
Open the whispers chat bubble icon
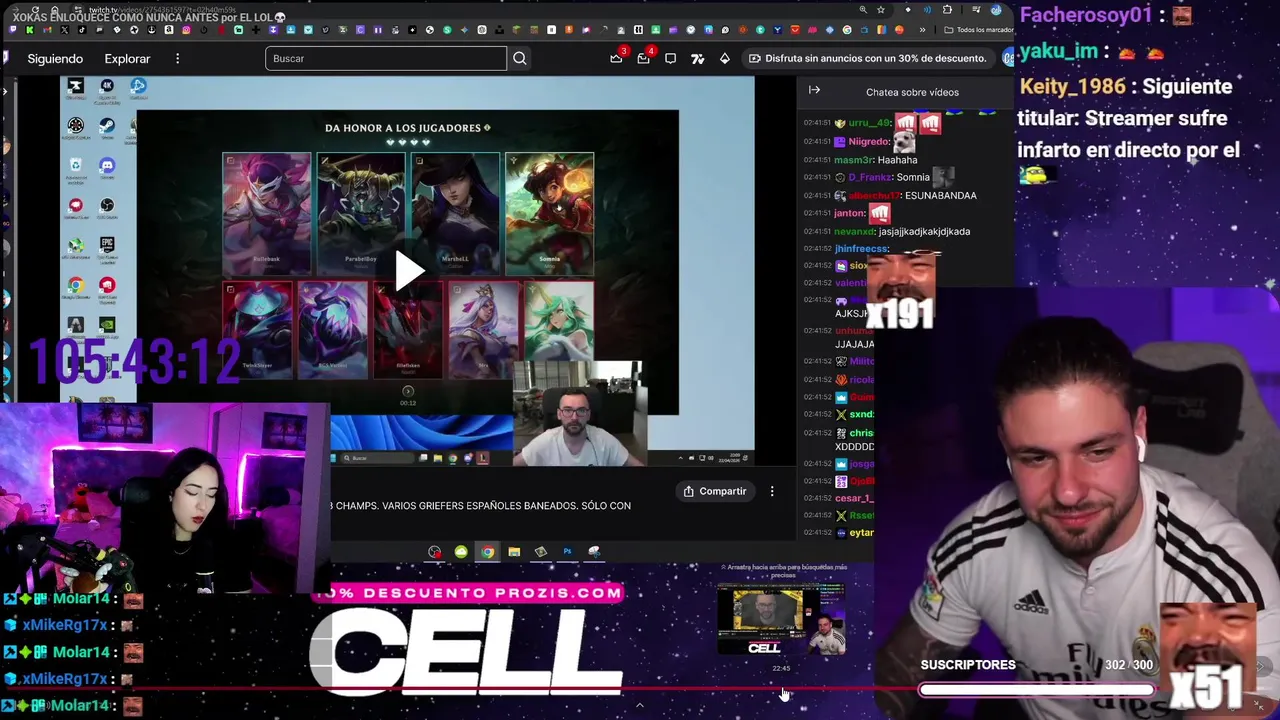tap(670, 58)
